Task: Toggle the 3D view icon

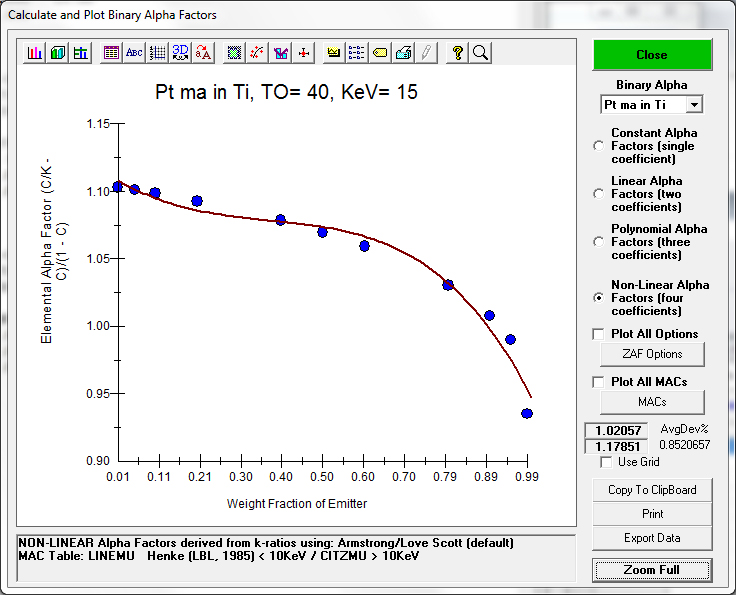Action: [x=180, y=53]
